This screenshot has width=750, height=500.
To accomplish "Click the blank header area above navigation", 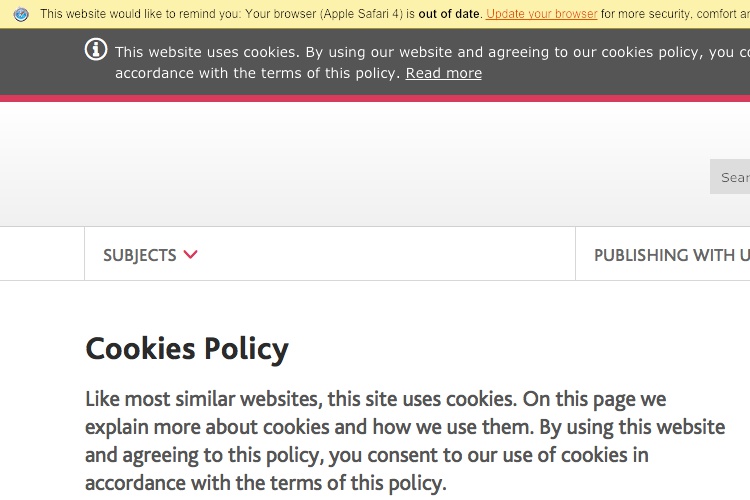I will pos(335,164).
